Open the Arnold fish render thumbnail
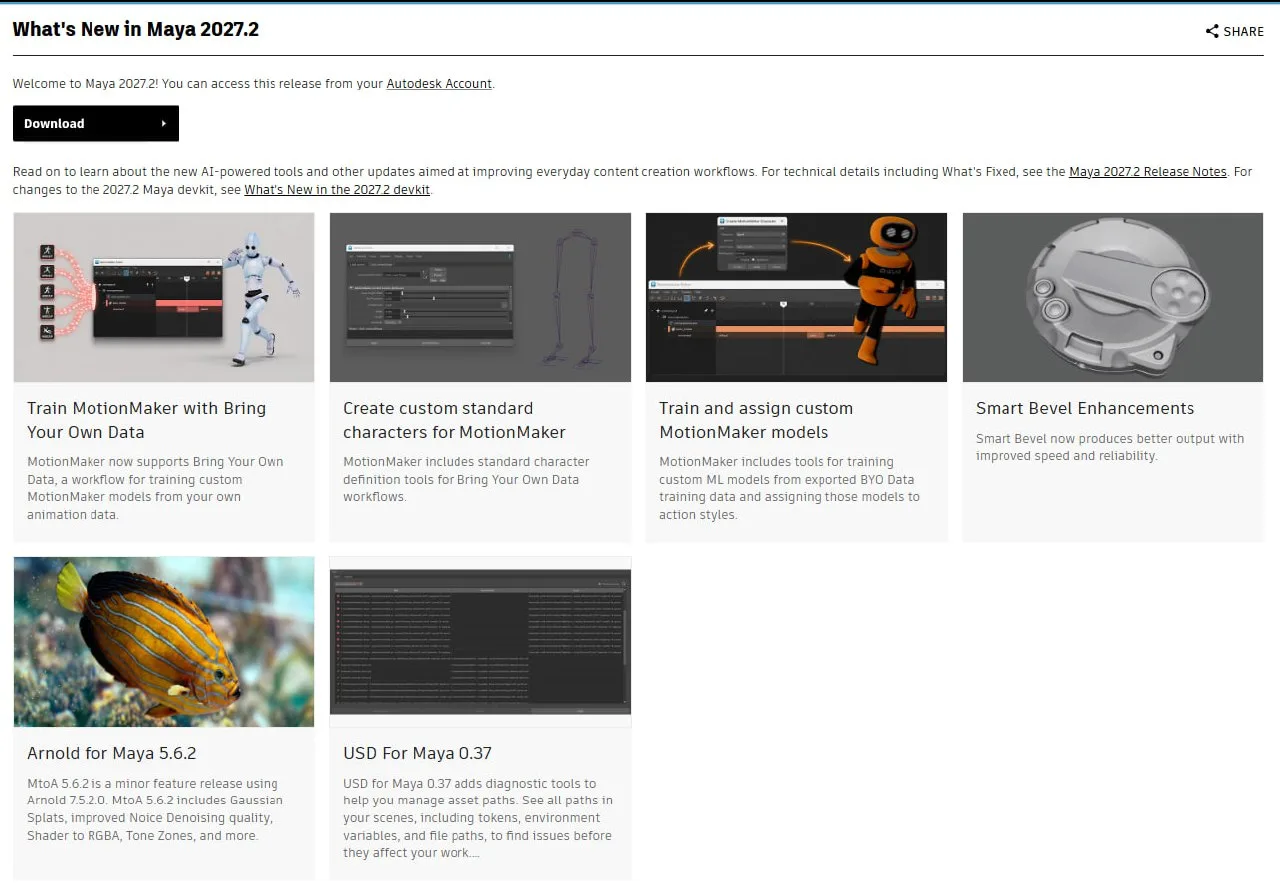 [x=164, y=642]
